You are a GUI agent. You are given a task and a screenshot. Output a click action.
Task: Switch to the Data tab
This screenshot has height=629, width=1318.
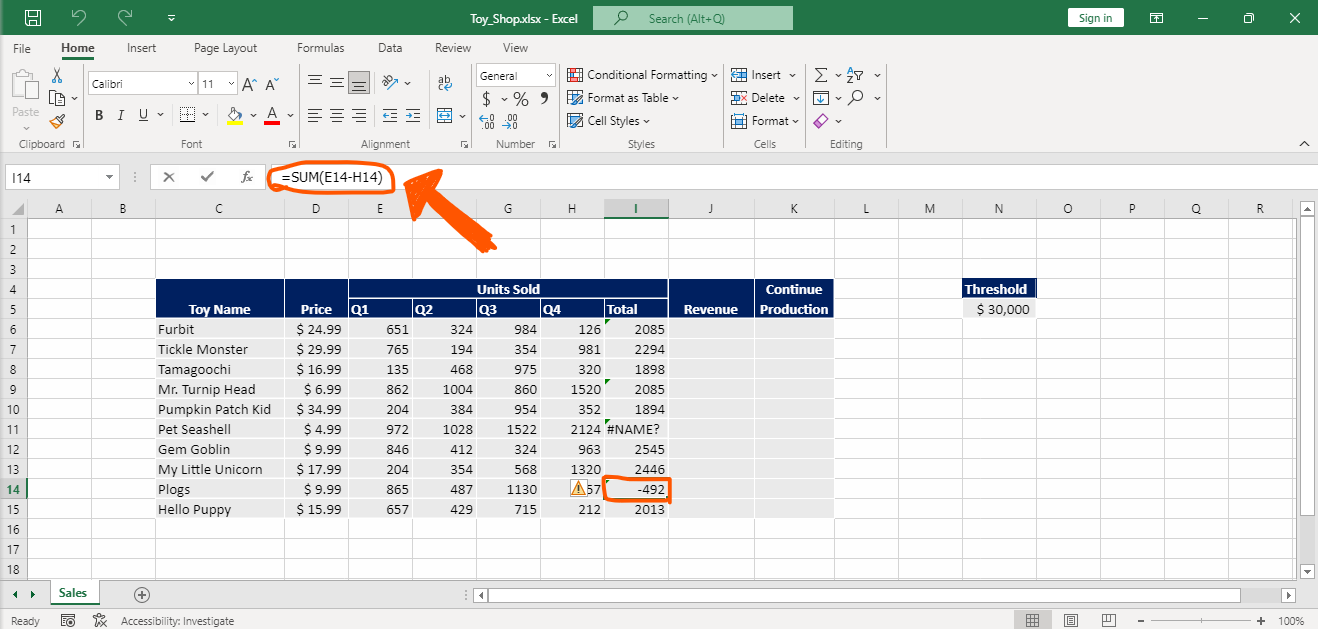390,48
